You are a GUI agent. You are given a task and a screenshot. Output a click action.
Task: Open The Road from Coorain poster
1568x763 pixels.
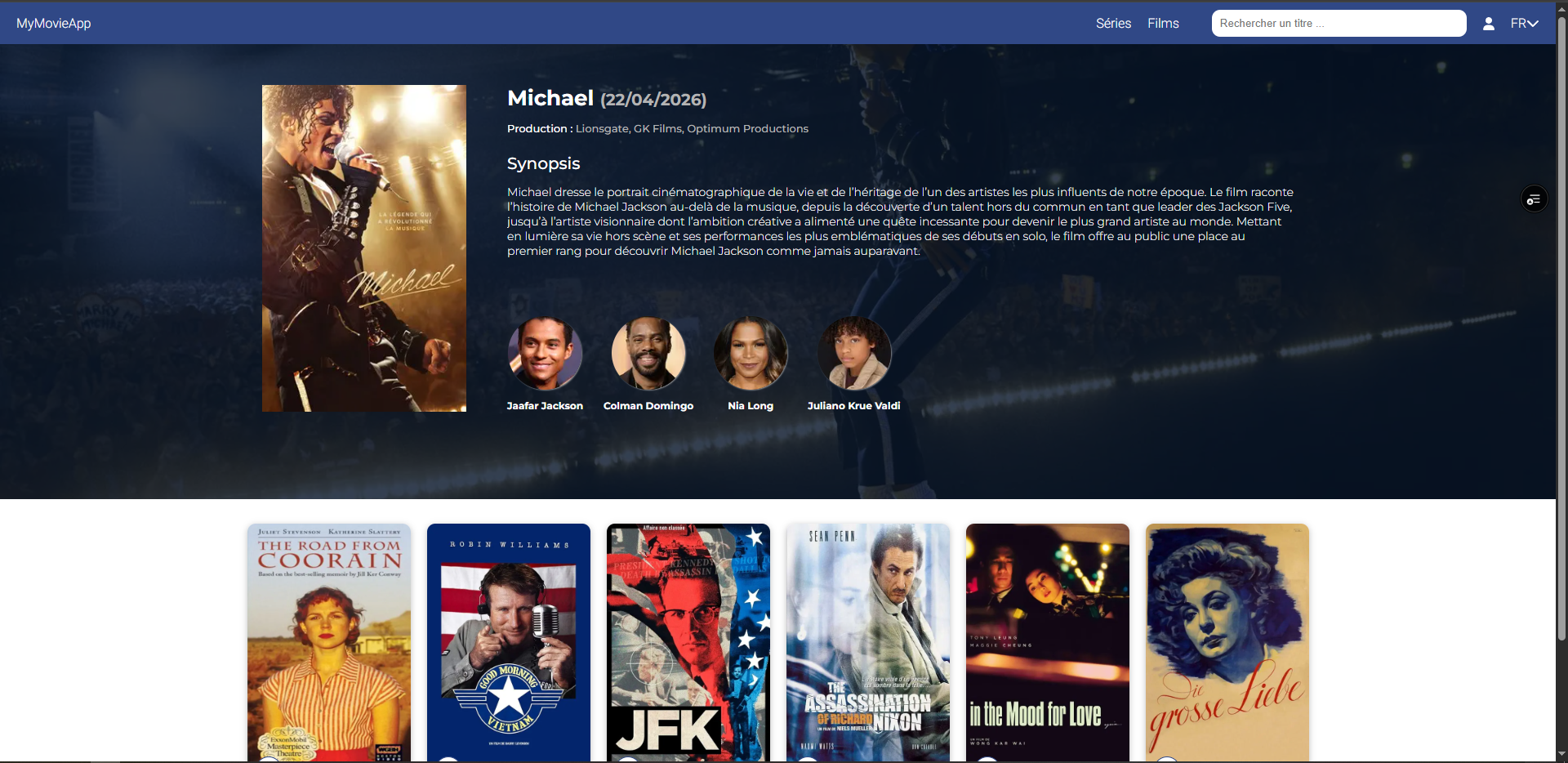[329, 643]
